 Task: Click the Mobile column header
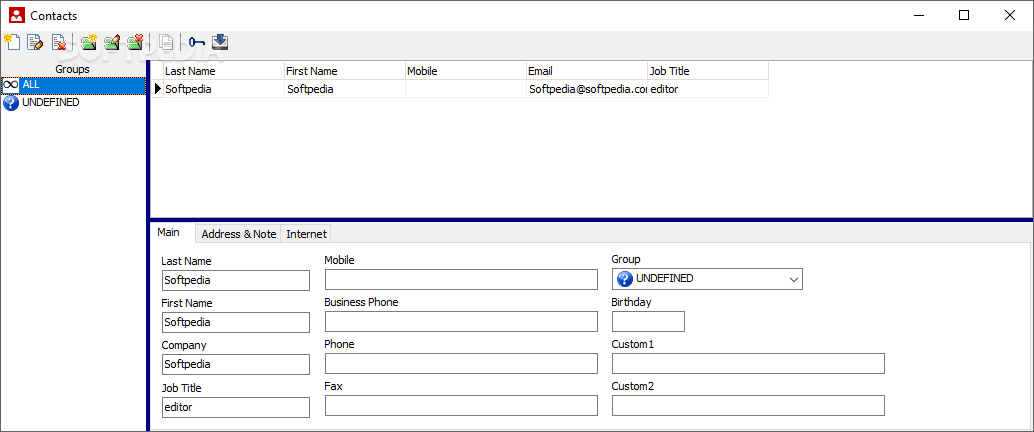(466, 71)
